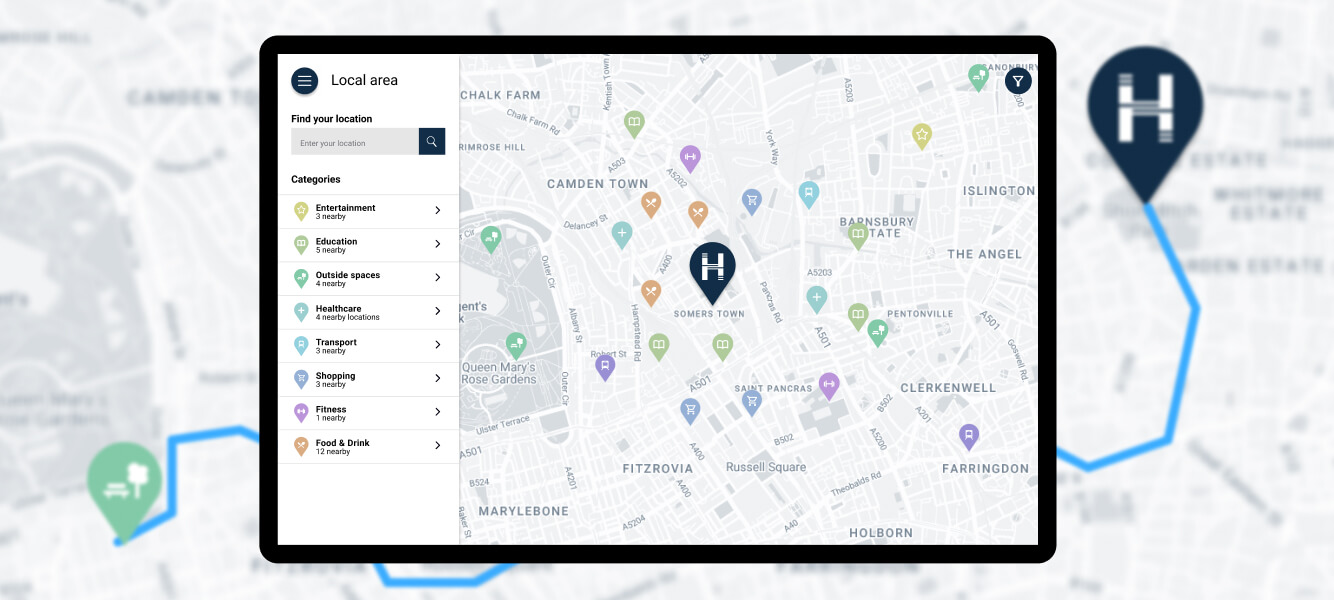Expand the Education category chevron
1334x600 pixels.
pos(437,245)
